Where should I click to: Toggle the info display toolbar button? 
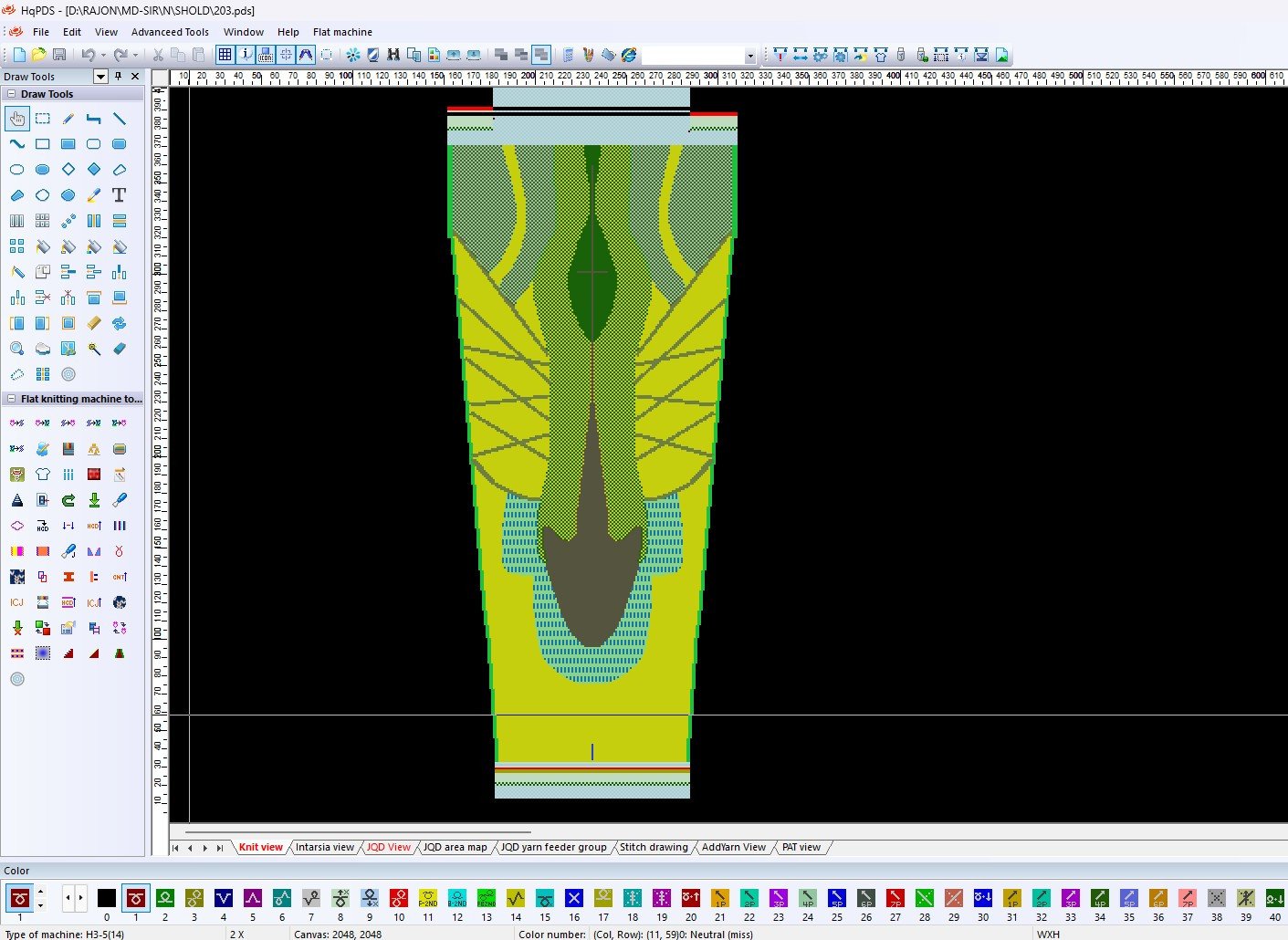[246, 56]
